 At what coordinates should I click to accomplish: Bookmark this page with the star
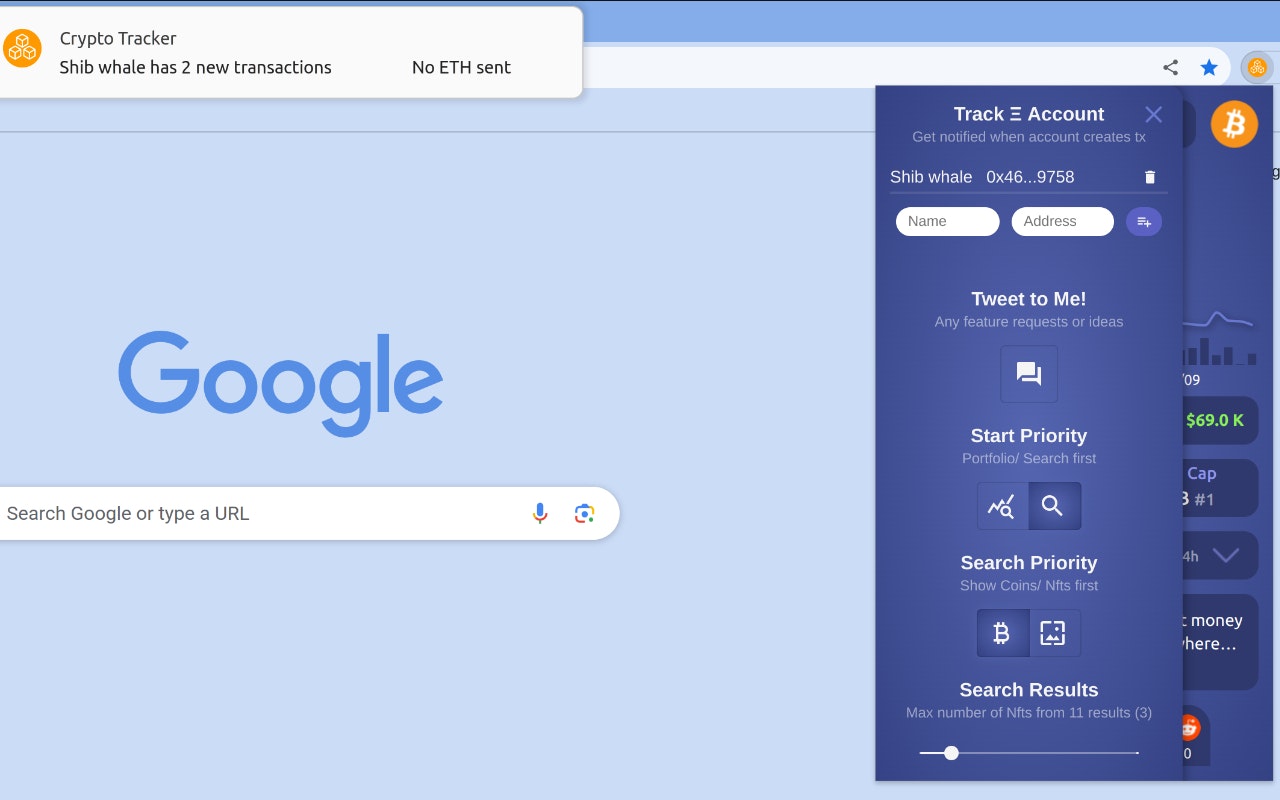[x=1209, y=67]
